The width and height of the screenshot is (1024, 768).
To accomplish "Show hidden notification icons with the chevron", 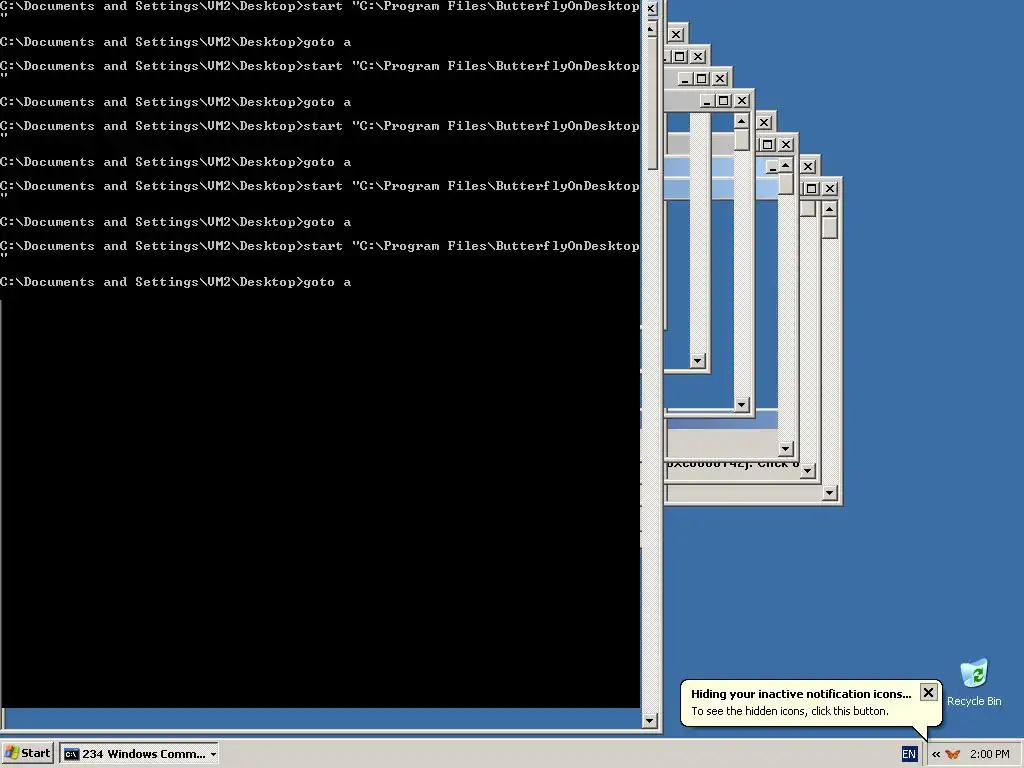I will point(936,754).
